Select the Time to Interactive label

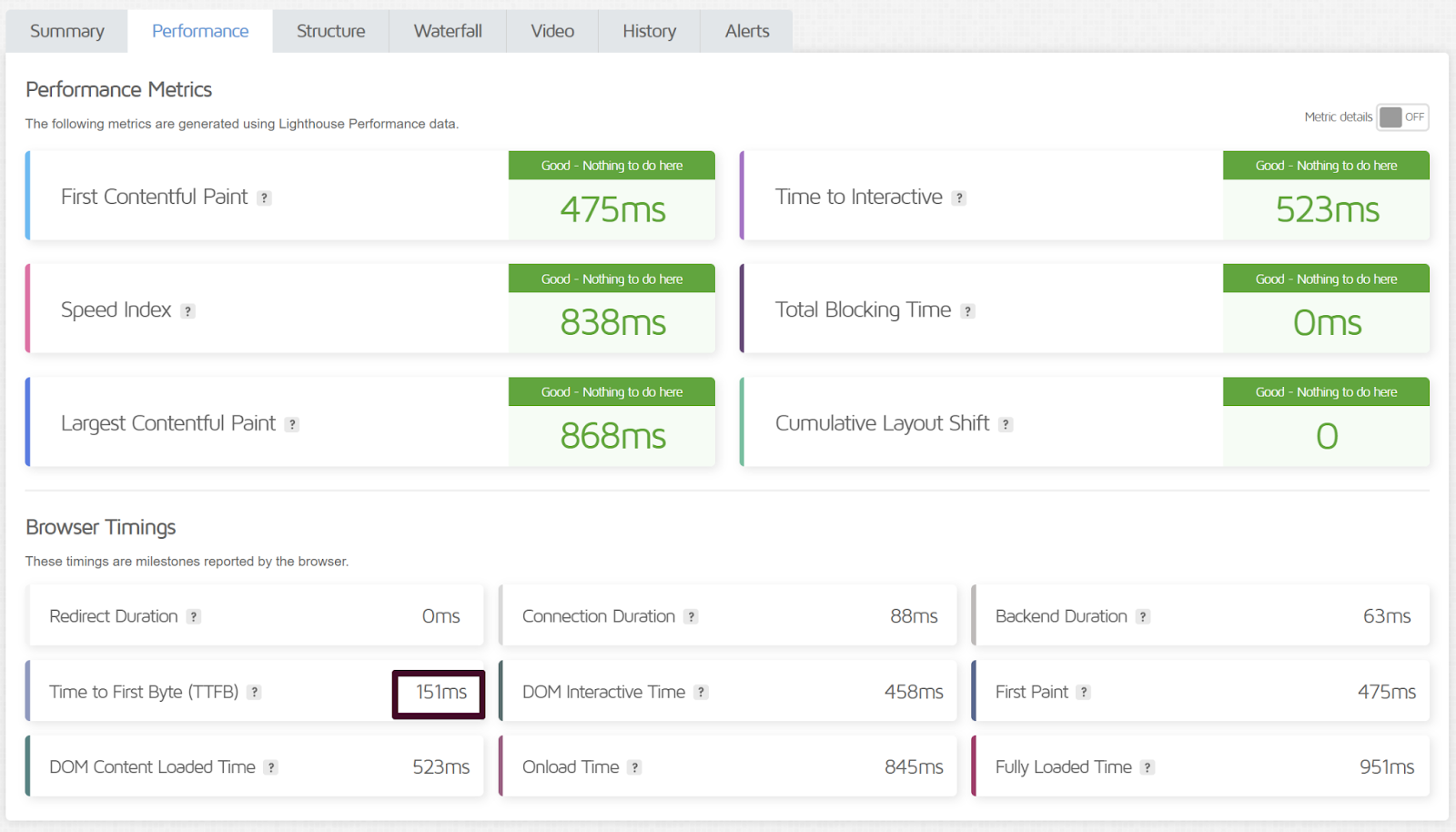858,197
